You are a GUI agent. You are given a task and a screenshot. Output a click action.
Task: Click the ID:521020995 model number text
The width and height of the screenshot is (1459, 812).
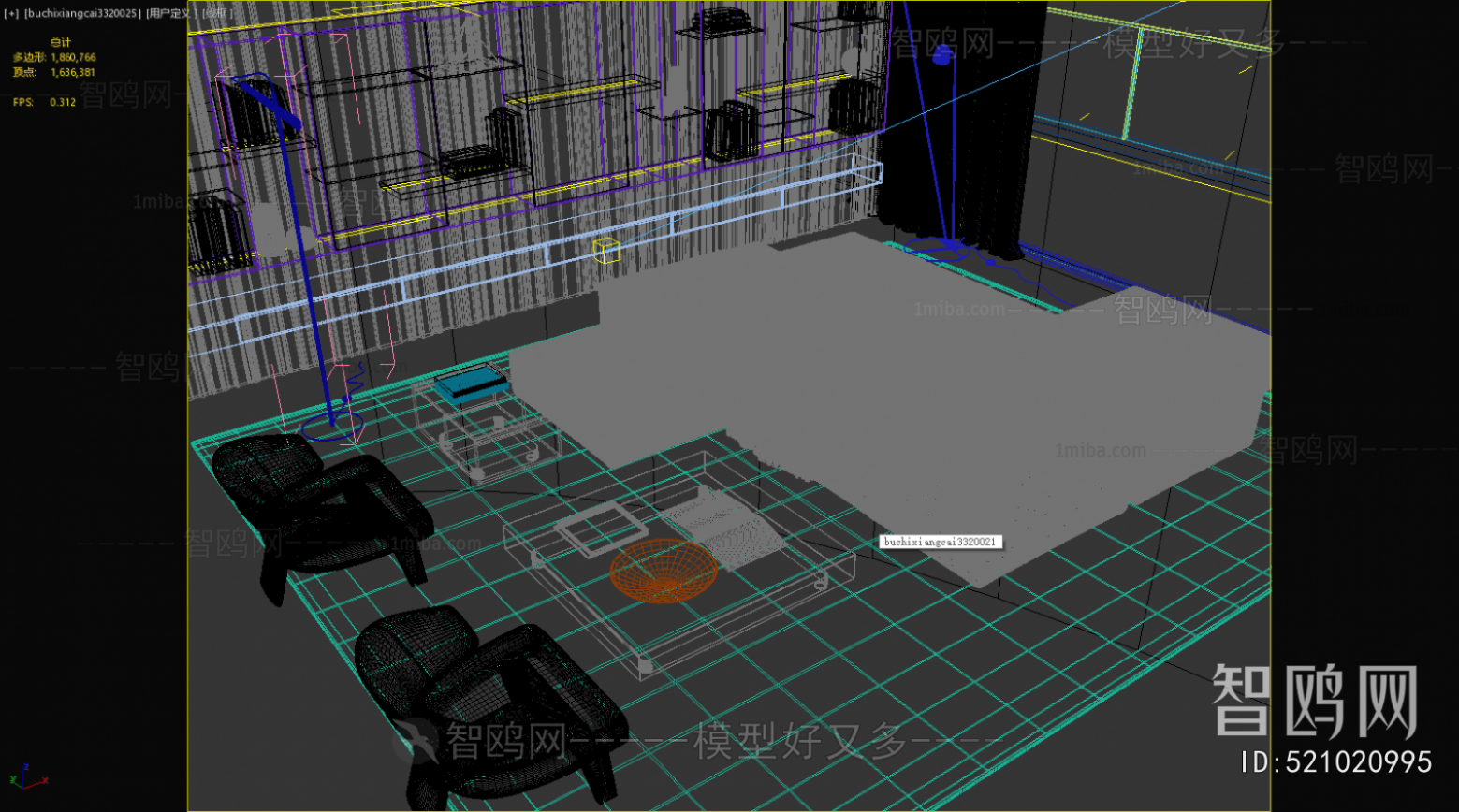(x=1336, y=762)
